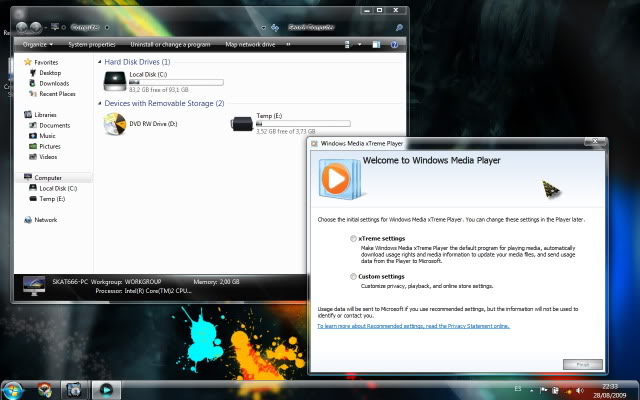
Task: Select the Custom settings radio button
Action: click(353, 276)
